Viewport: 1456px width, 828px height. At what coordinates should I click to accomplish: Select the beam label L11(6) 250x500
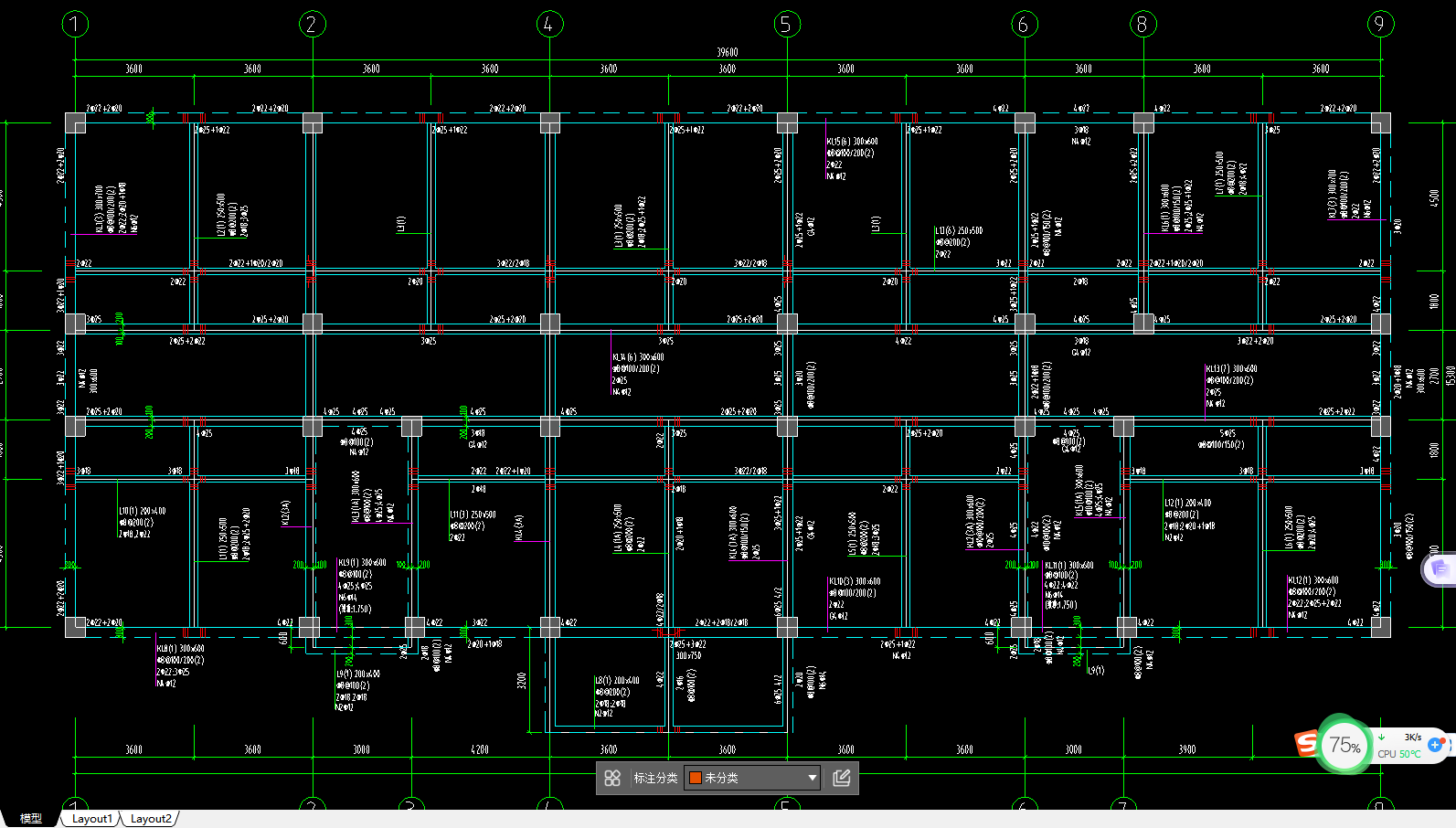(959, 231)
